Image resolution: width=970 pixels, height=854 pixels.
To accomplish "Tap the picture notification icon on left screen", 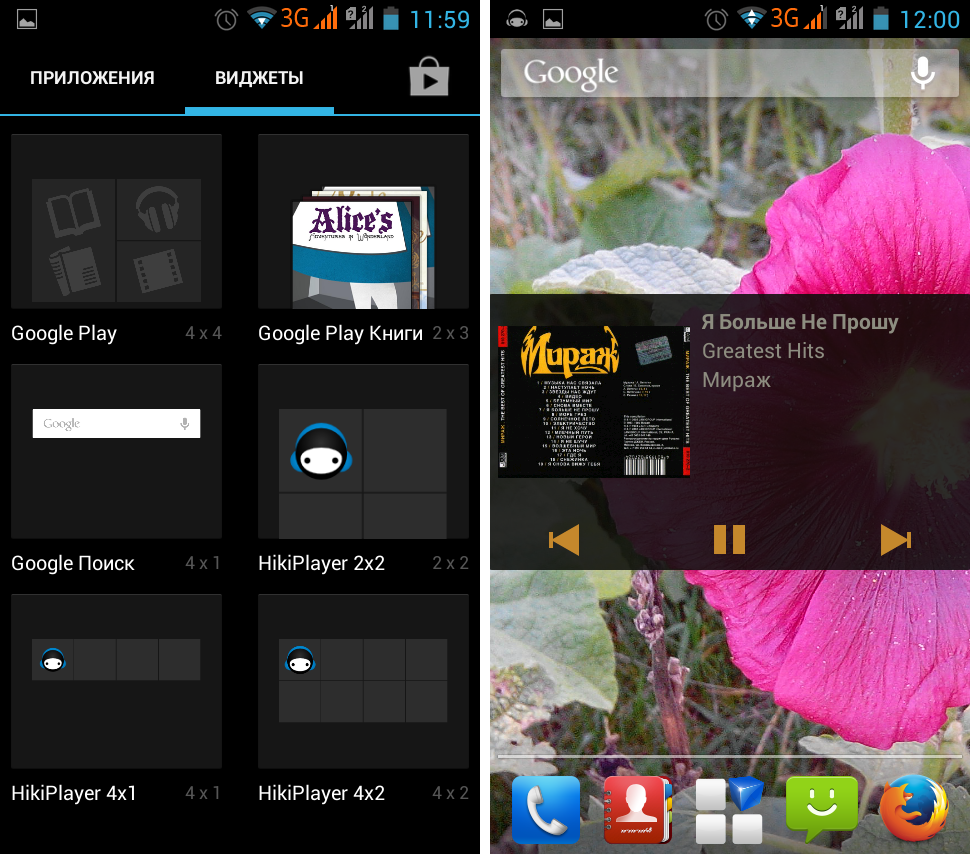I will [27, 20].
